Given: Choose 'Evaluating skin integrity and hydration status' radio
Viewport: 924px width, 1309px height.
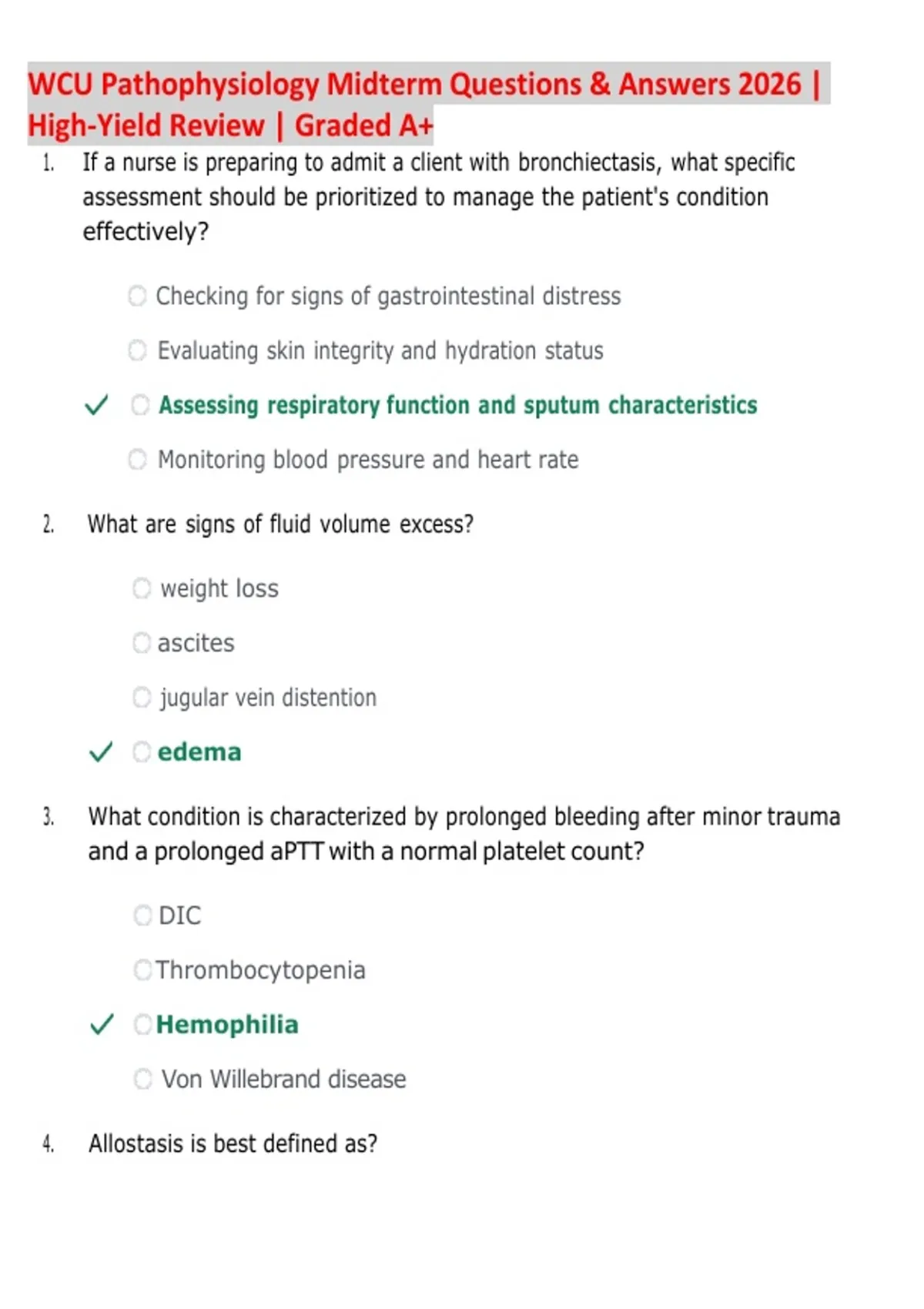Looking at the screenshot, I should coord(137,350).
